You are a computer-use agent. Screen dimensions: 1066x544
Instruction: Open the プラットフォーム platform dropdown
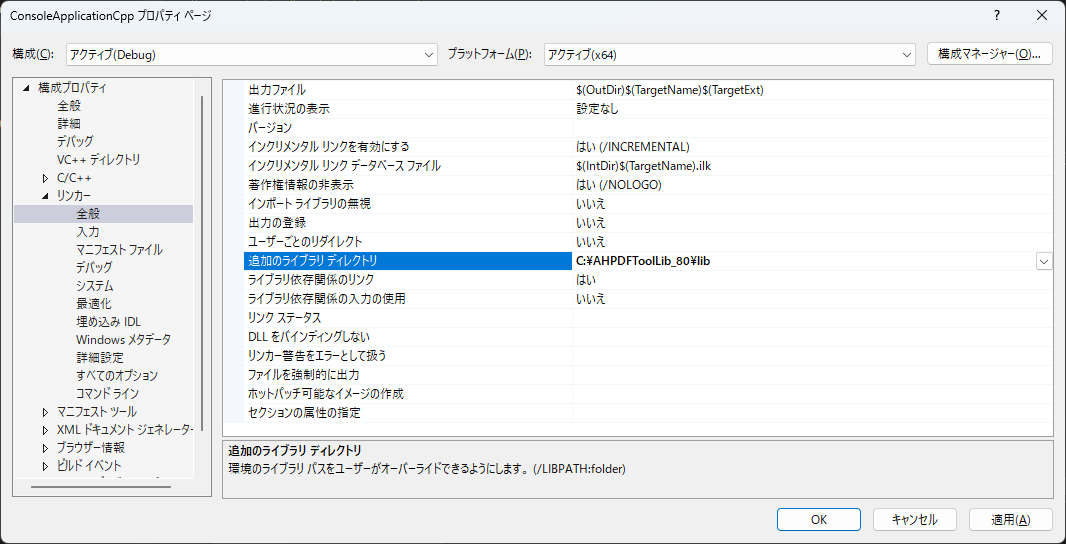pos(729,54)
